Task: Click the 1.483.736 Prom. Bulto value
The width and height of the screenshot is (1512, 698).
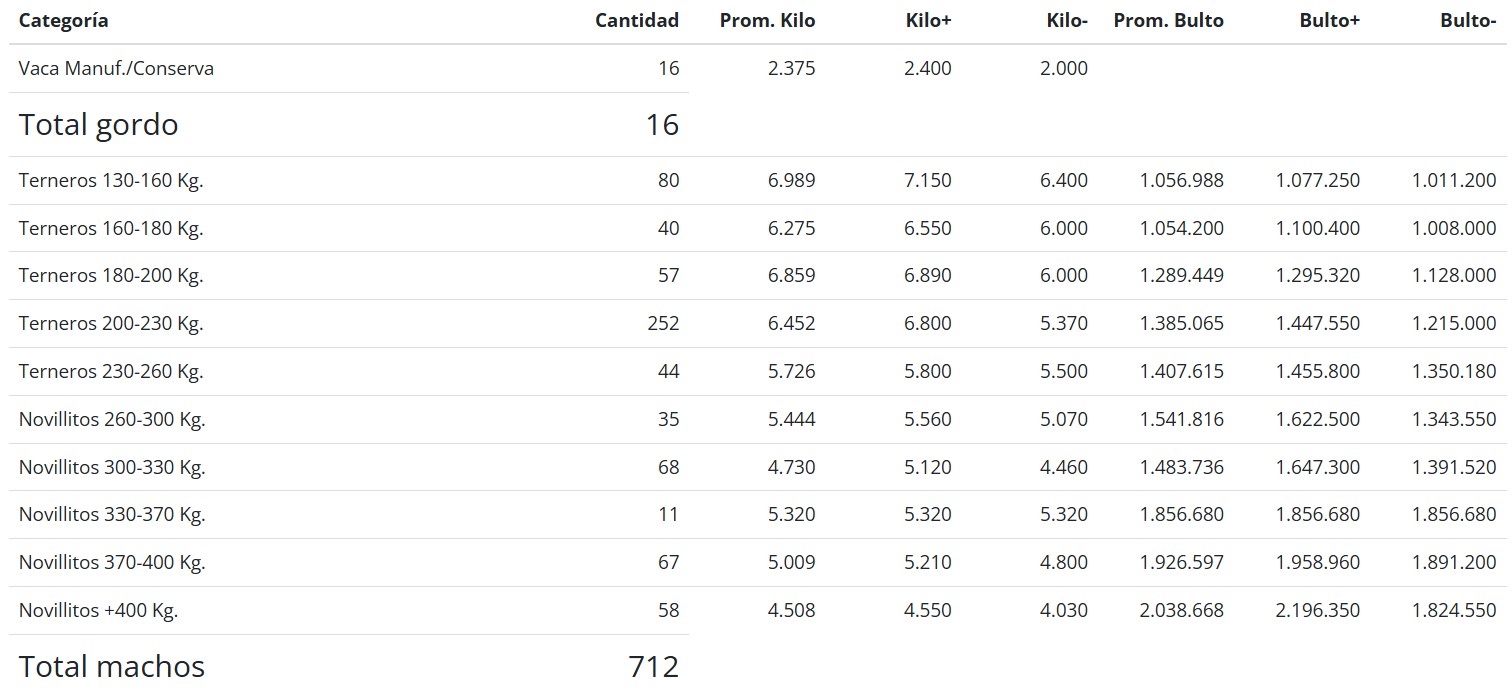Action: pyautogui.click(x=1181, y=468)
